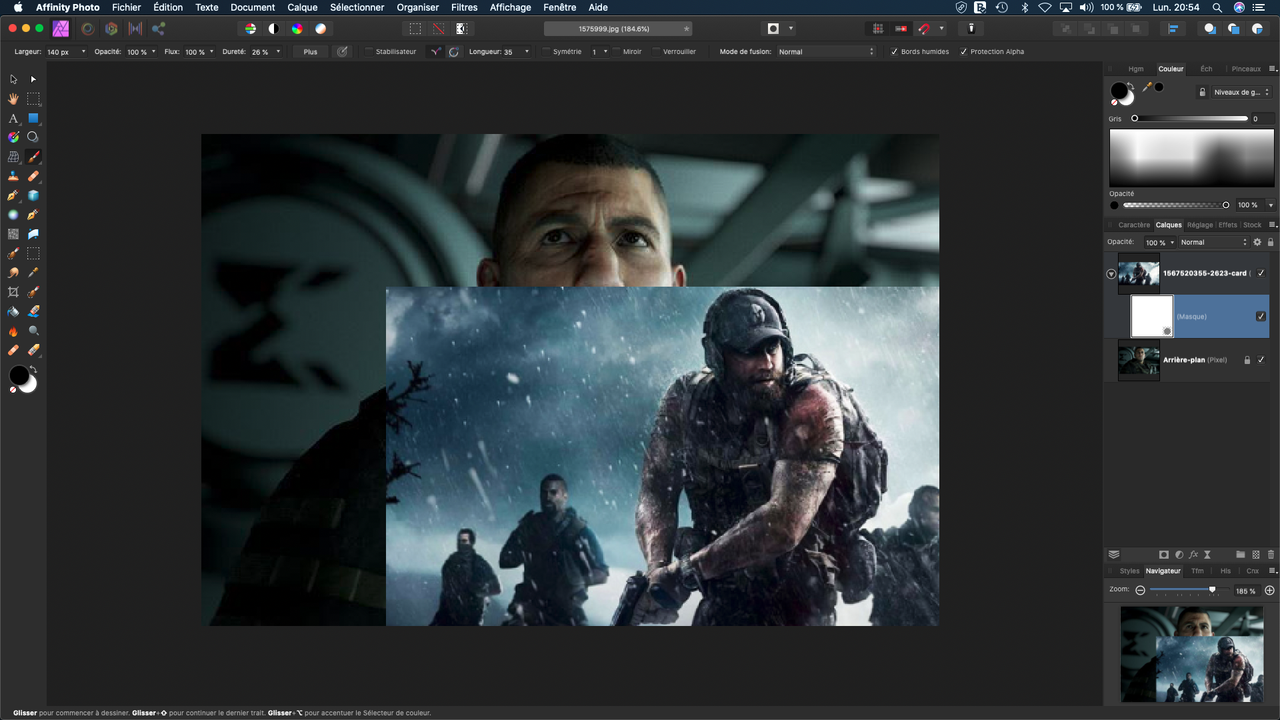Screen dimensions: 1280x720
Task: Select the Crop tool in the toolbox
Action: 13,292
